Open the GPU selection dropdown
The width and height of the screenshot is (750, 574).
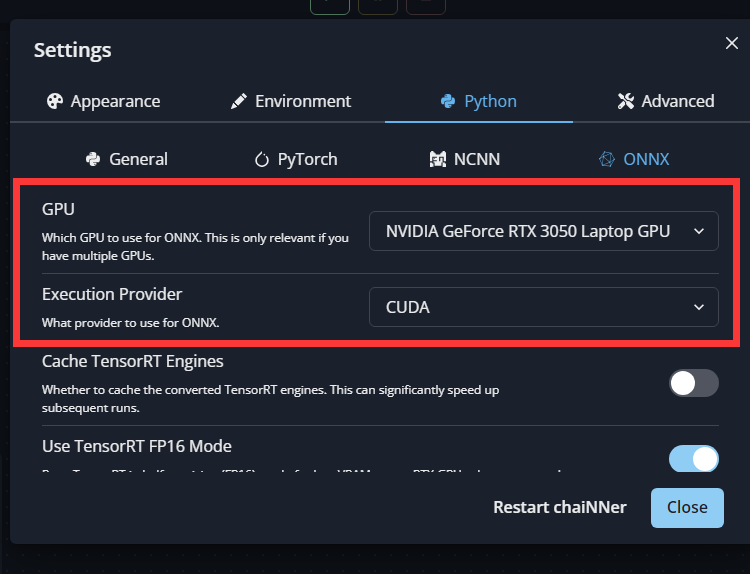coord(543,231)
